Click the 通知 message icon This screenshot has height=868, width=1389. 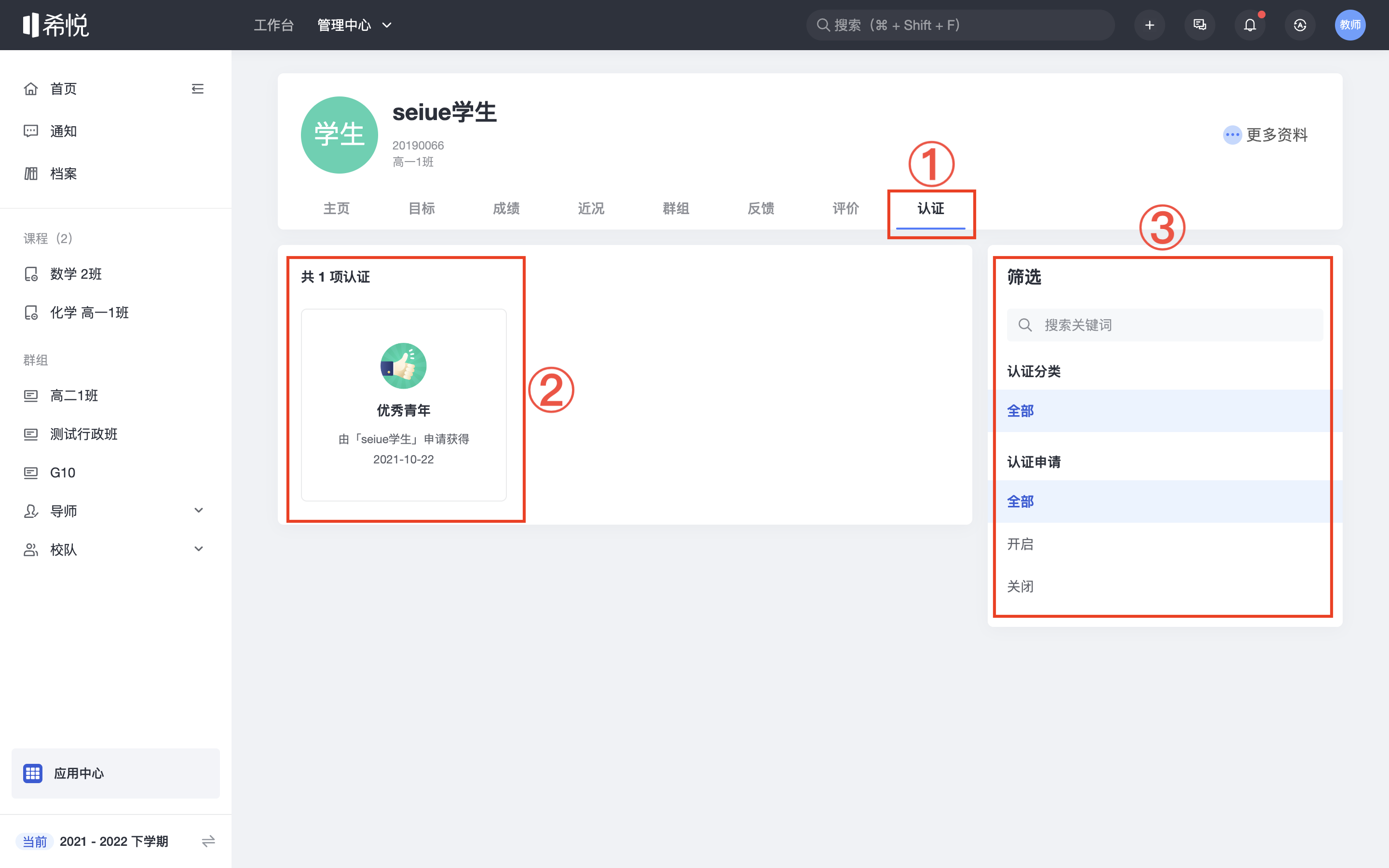point(31,132)
